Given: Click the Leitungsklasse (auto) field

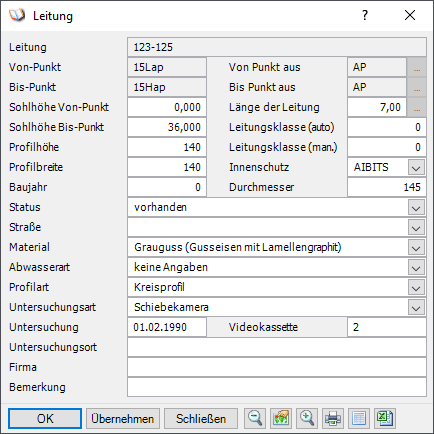Looking at the screenshot, I should coord(387,127).
